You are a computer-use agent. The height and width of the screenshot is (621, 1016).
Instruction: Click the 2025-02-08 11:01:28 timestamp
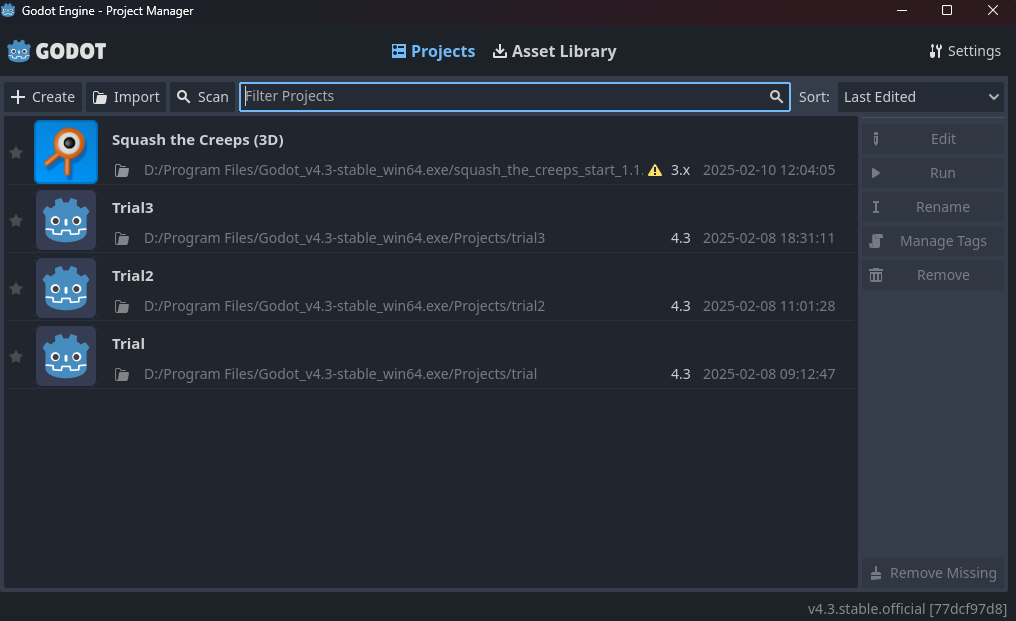769,307
